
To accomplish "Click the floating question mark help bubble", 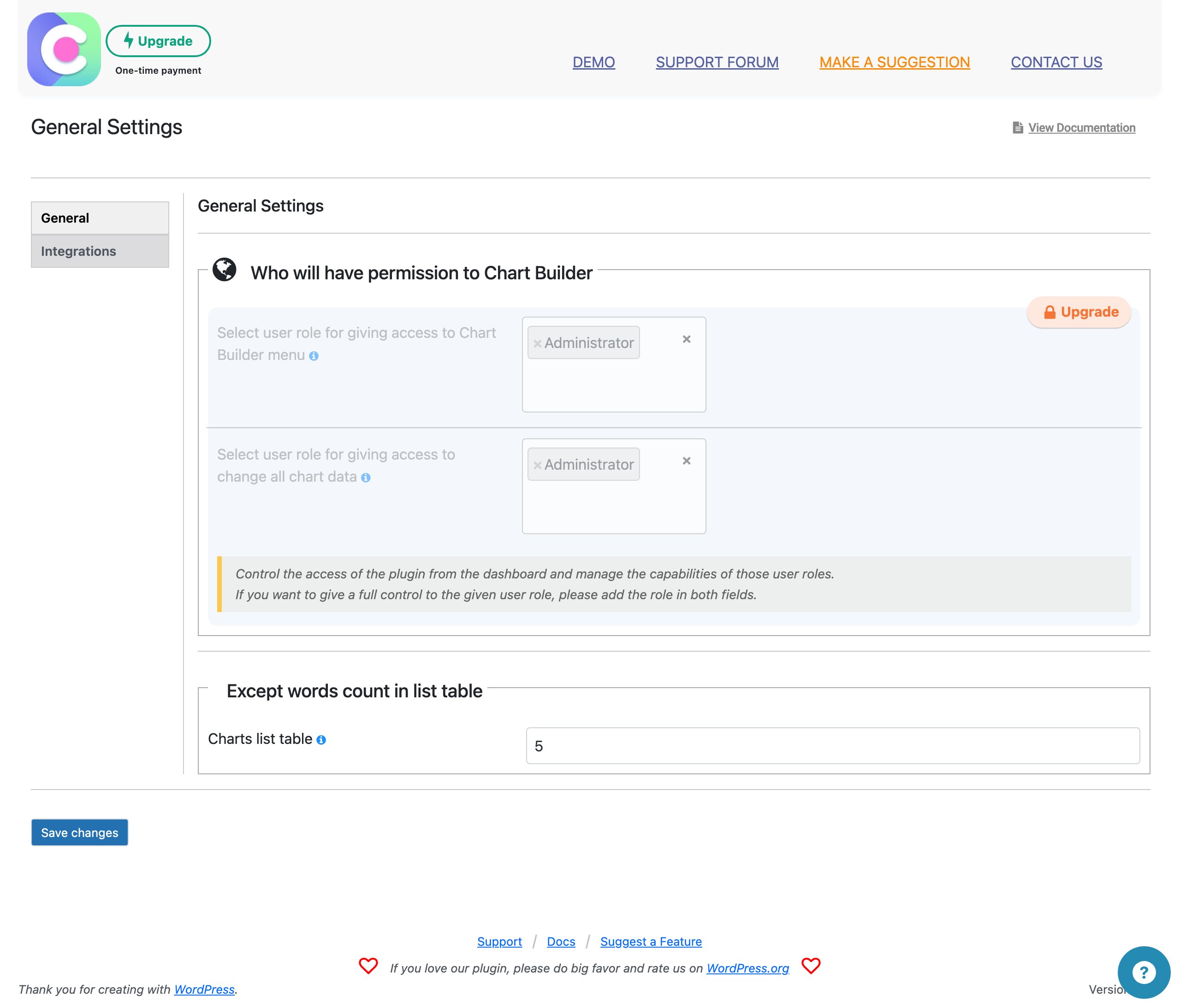I will point(1144,971).
